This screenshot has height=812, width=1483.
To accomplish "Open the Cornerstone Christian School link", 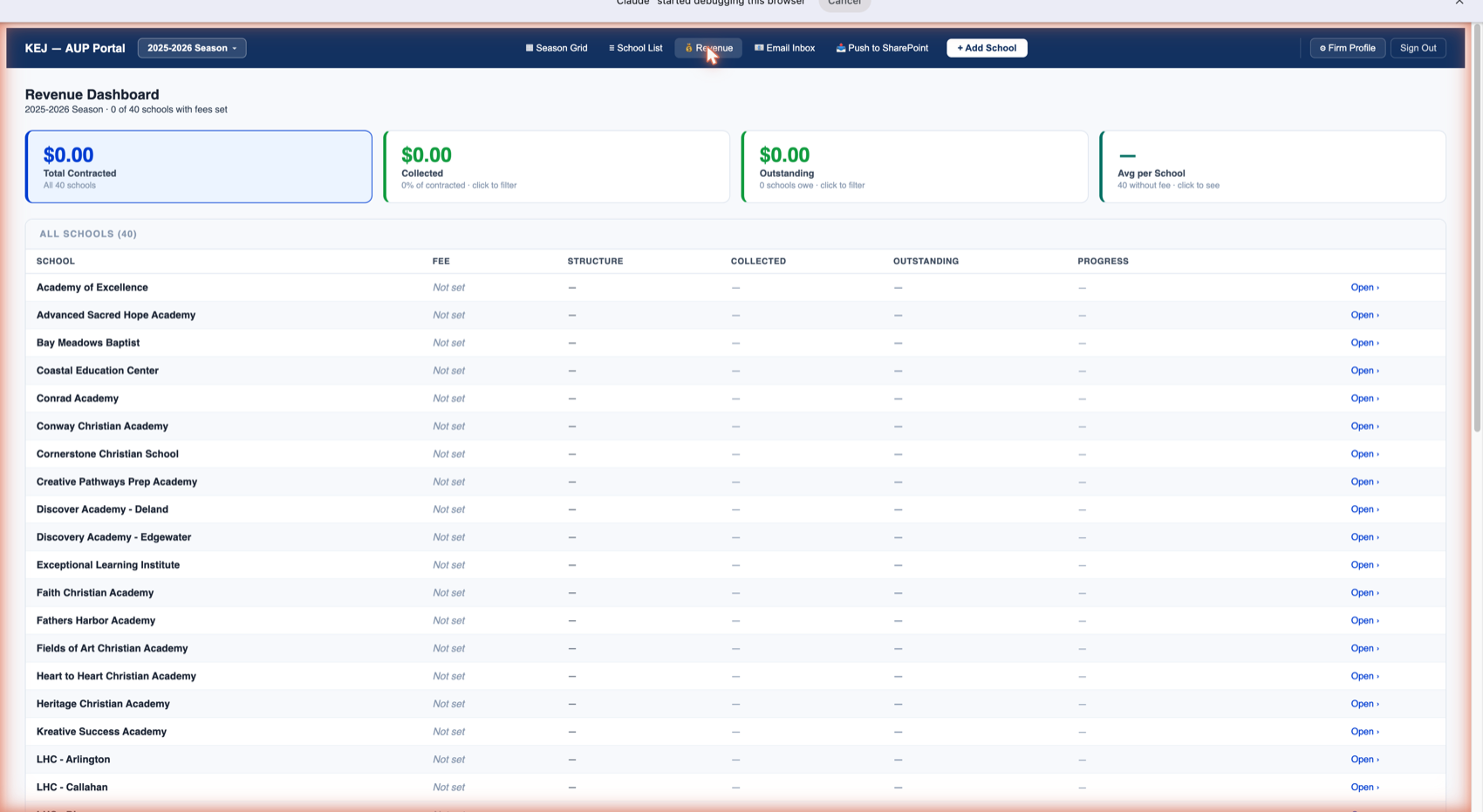I will 1364,454.
